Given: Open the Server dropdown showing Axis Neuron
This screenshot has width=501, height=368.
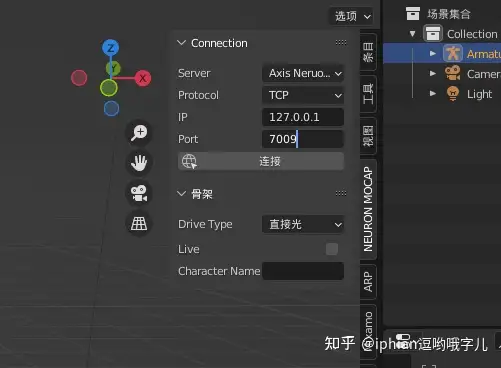Looking at the screenshot, I should pos(303,73).
